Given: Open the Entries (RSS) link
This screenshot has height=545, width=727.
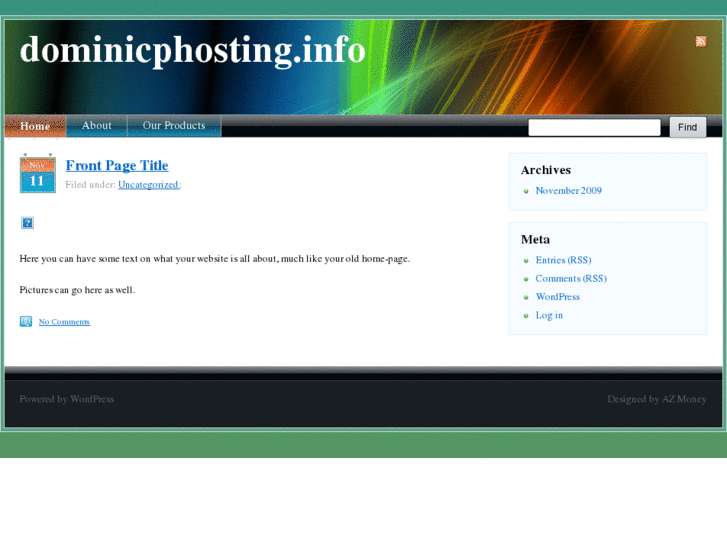Looking at the screenshot, I should click(x=563, y=260).
